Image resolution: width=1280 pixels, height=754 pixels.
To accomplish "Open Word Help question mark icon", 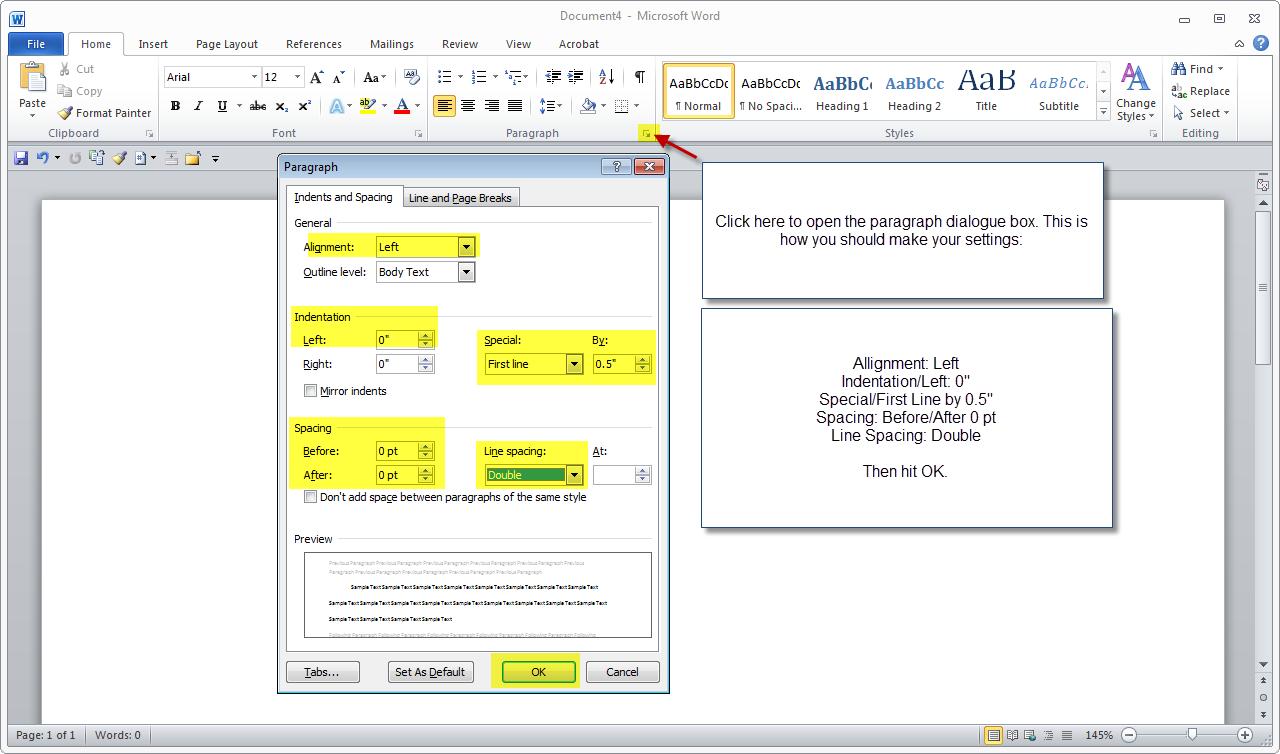I will click(1261, 43).
